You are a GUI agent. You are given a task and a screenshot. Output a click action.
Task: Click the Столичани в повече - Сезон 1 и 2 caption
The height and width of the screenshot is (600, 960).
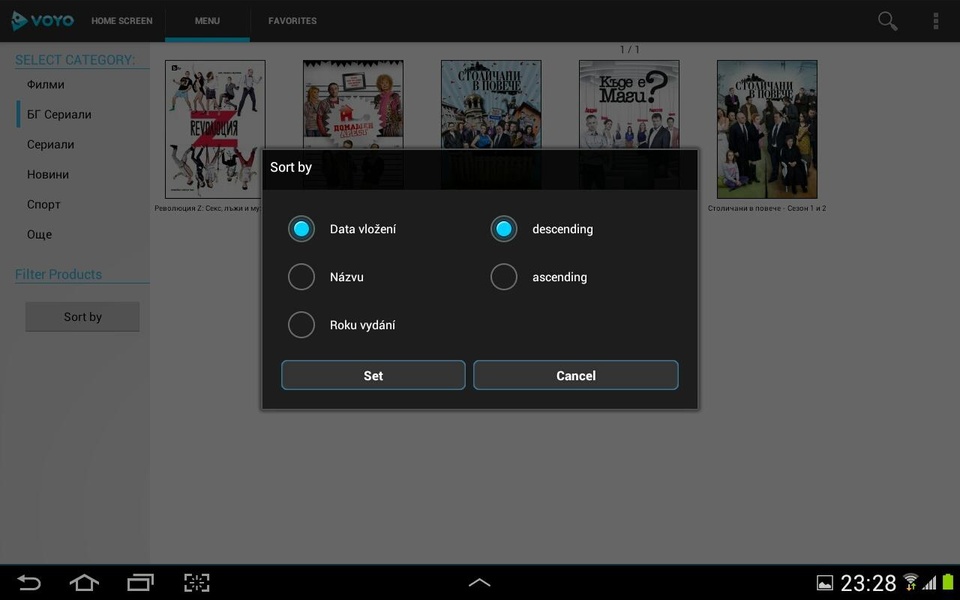coord(767,208)
